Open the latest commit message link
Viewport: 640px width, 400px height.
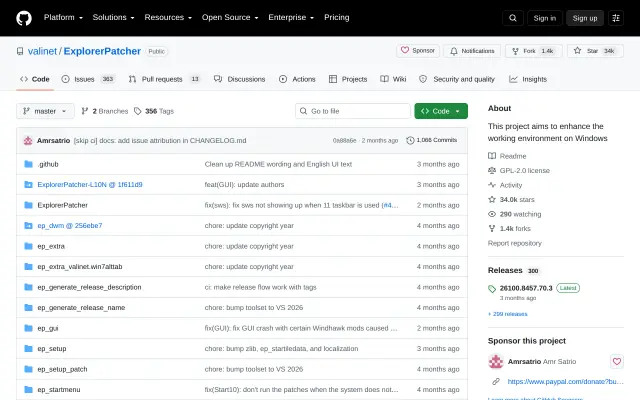coord(160,140)
